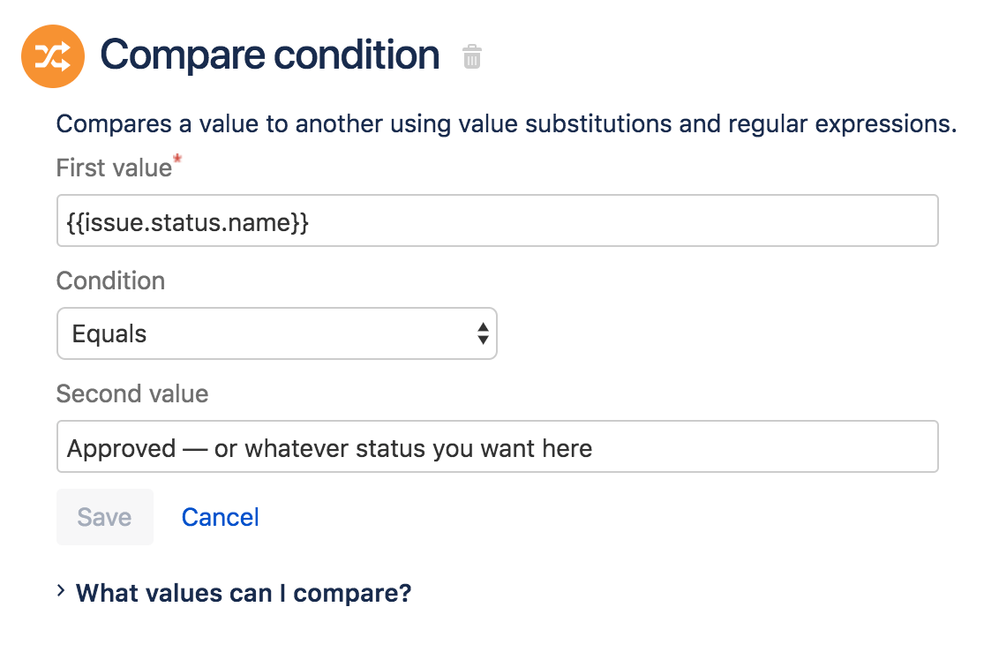
Task: Cancel editing the compare condition
Action: (220, 517)
